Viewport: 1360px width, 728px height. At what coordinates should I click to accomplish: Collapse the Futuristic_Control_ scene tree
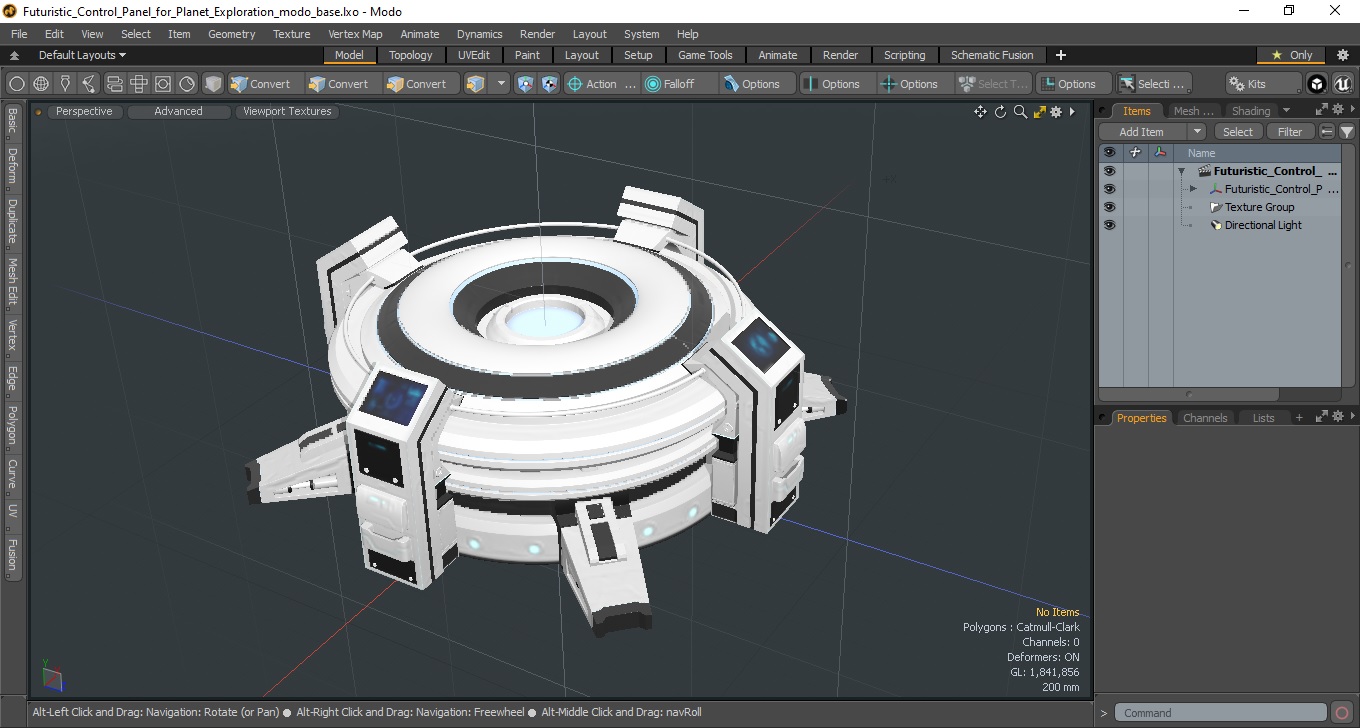(1181, 171)
